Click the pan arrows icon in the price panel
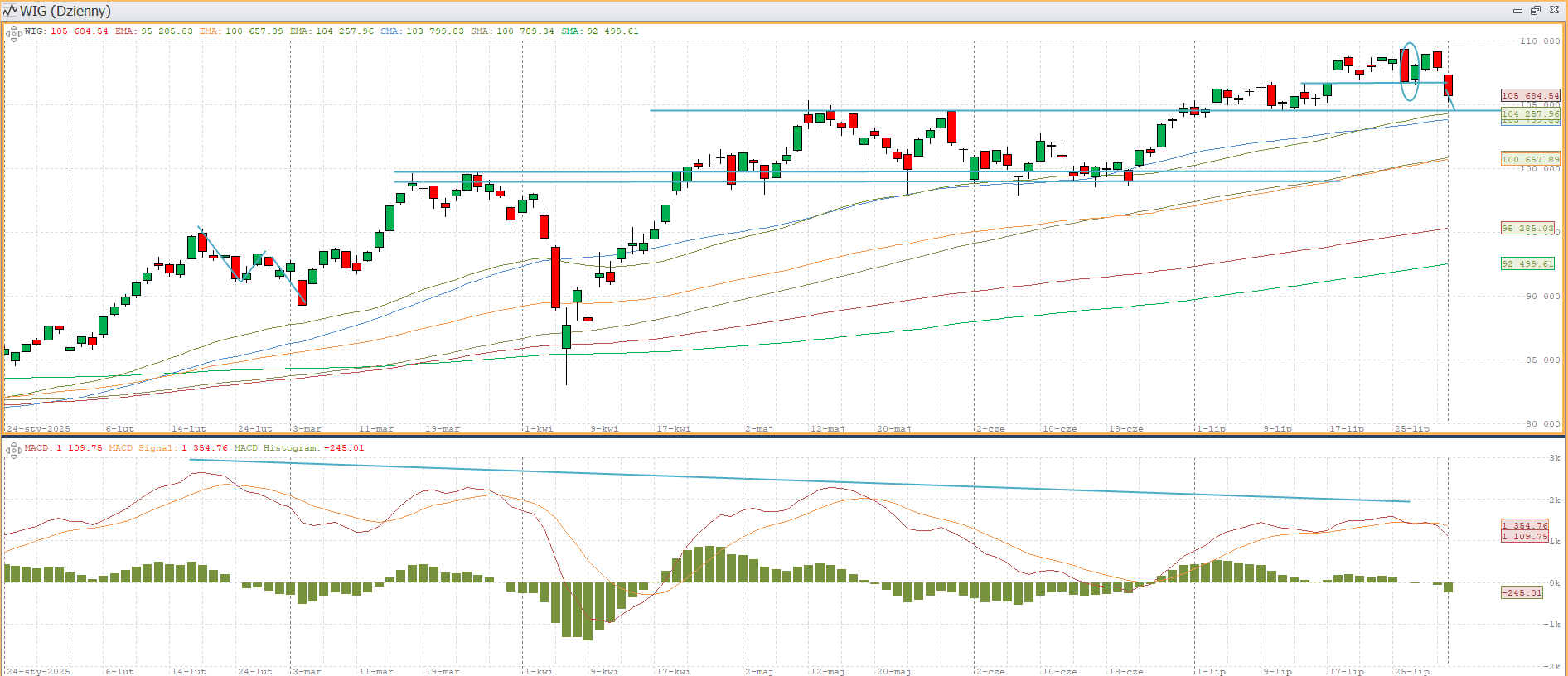This screenshot has height=676, width=1568. pyautogui.click(x=13, y=34)
